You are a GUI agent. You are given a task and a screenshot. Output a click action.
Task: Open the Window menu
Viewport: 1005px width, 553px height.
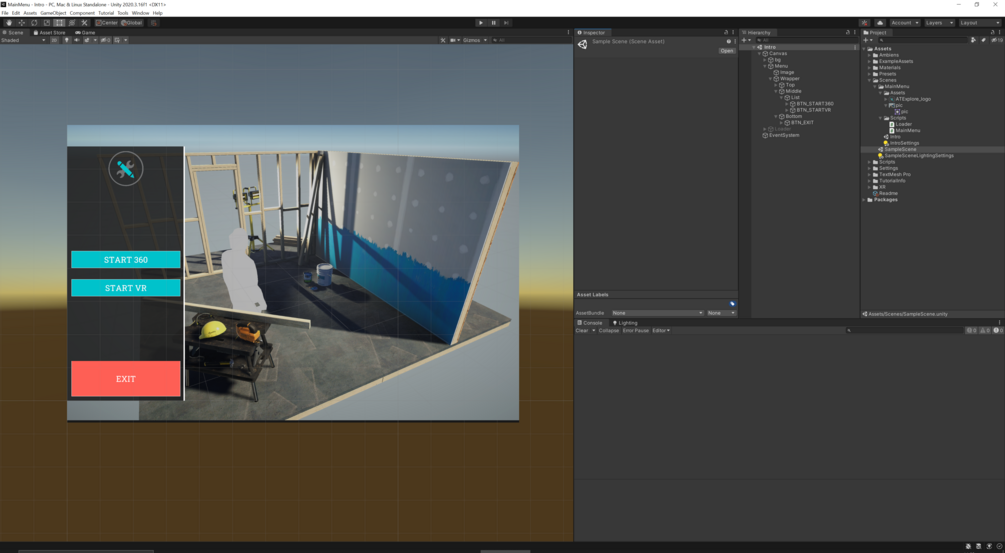(140, 13)
